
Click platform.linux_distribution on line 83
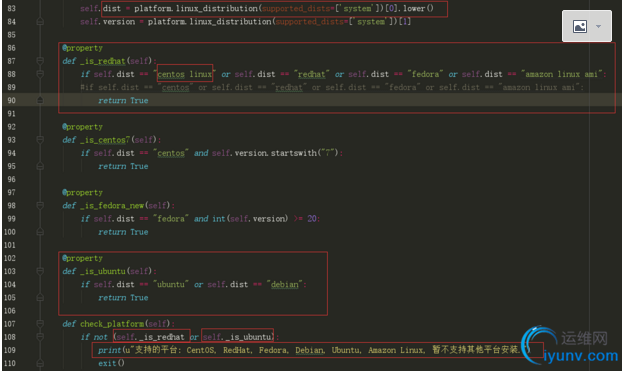point(196,8)
